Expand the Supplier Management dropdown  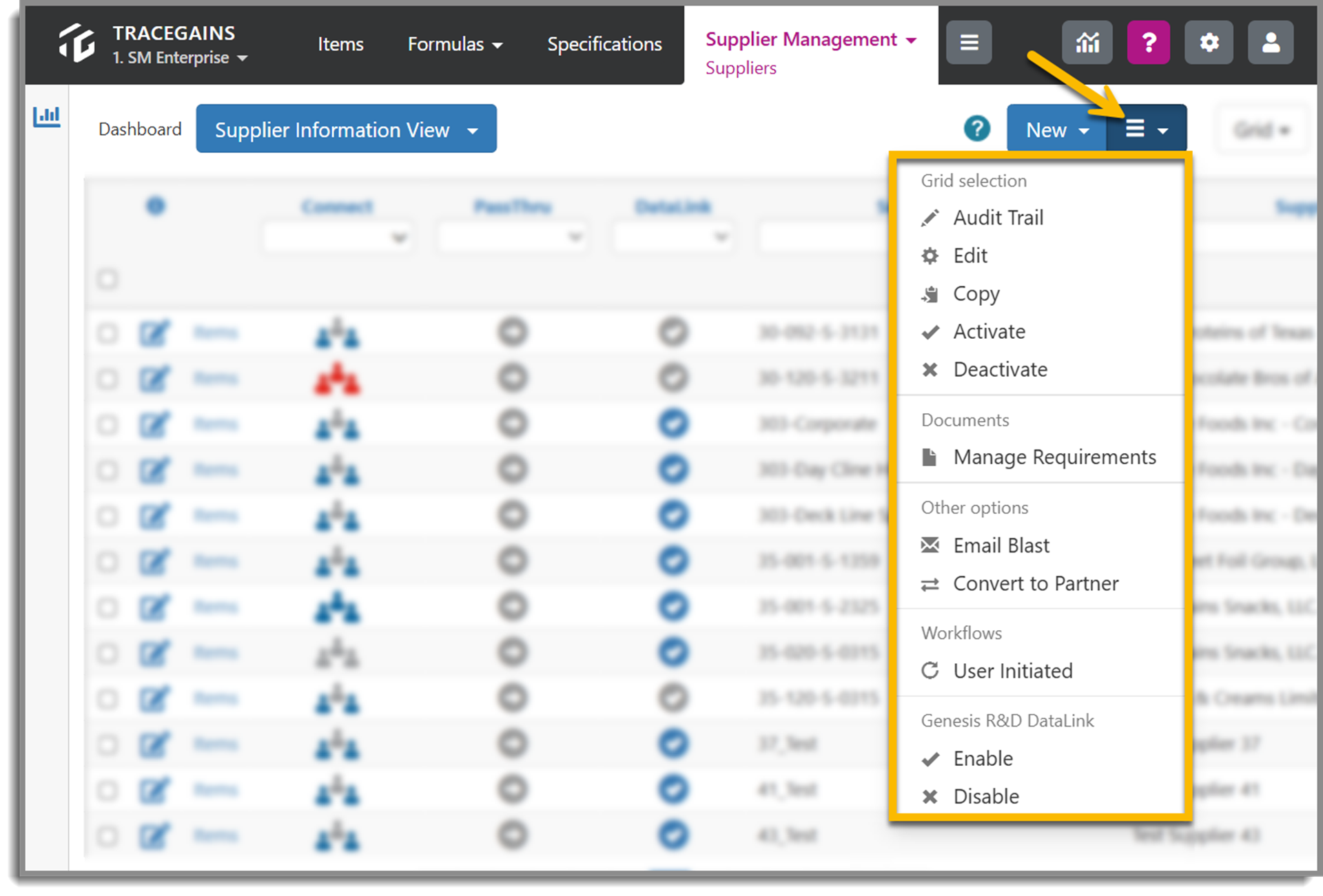(811, 39)
